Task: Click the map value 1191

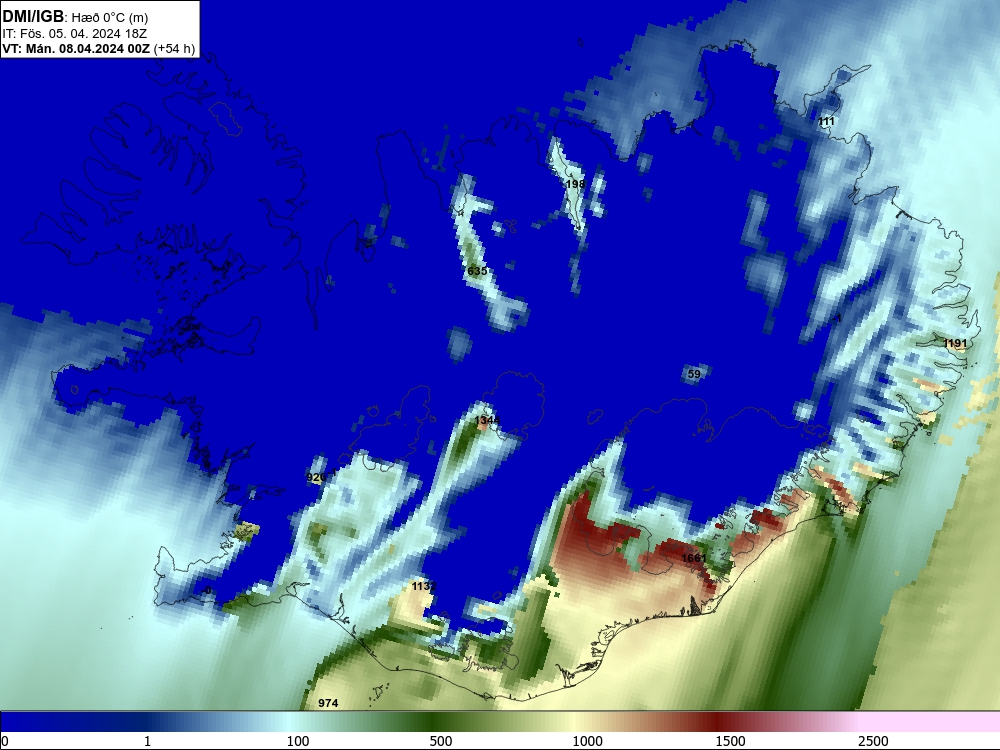Action: coord(955,344)
